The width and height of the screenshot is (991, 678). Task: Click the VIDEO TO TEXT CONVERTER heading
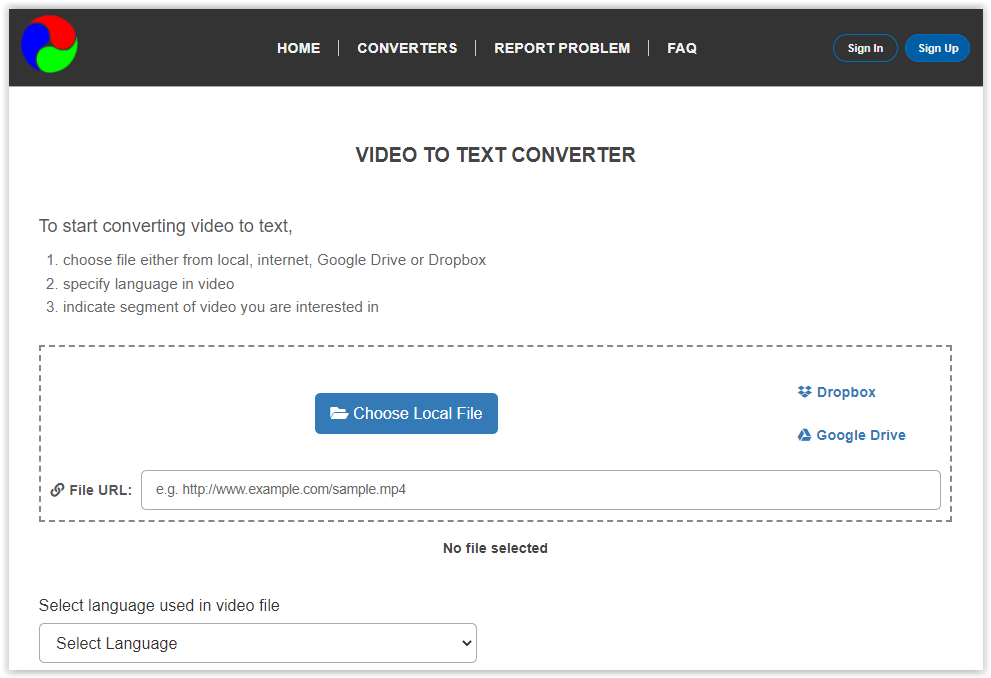coord(496,155)
